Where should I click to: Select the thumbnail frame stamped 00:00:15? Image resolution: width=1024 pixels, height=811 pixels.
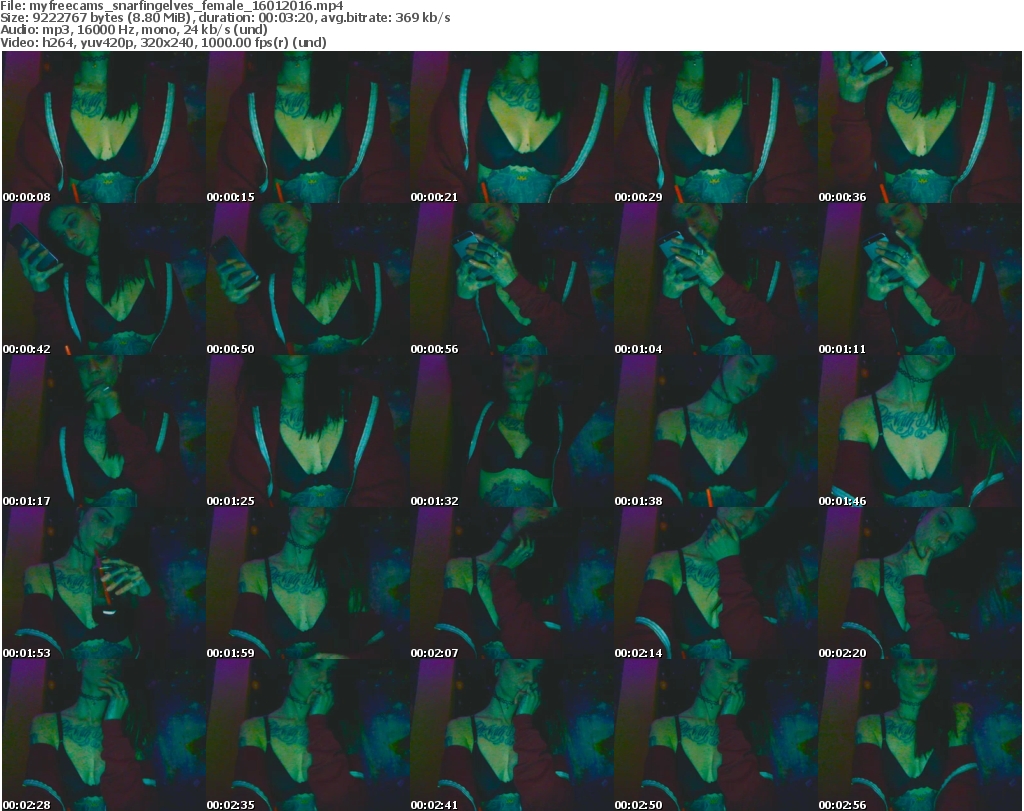308,127
